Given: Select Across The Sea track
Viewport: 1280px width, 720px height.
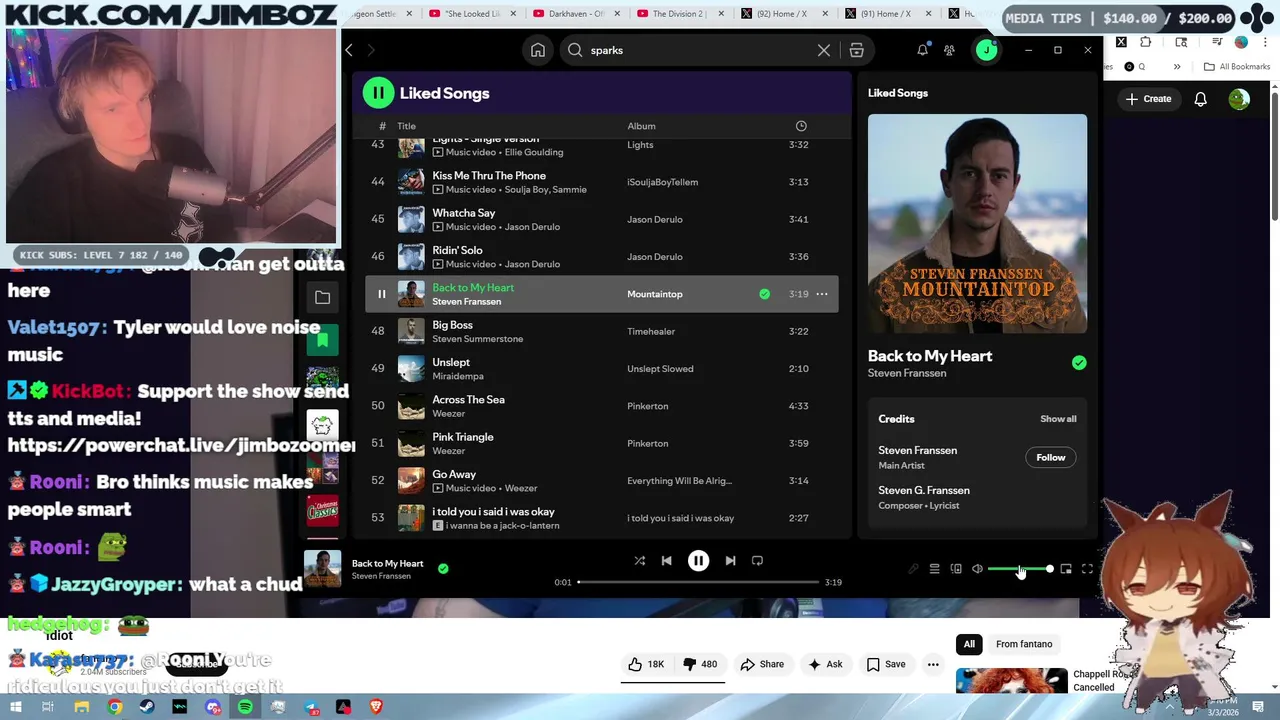Looking at the screenshot, I should 602,406.
